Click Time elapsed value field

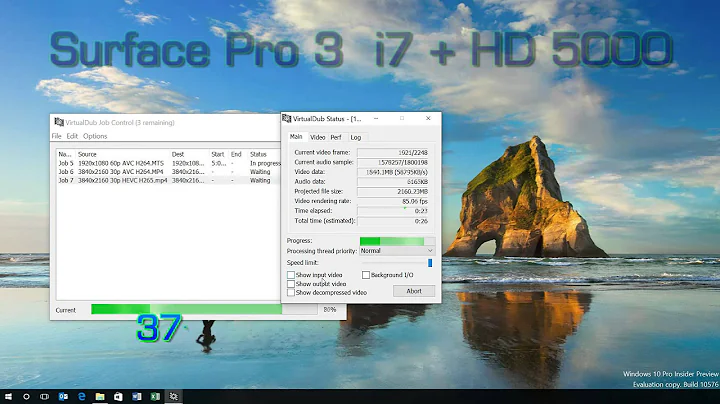tap(393, 211)
